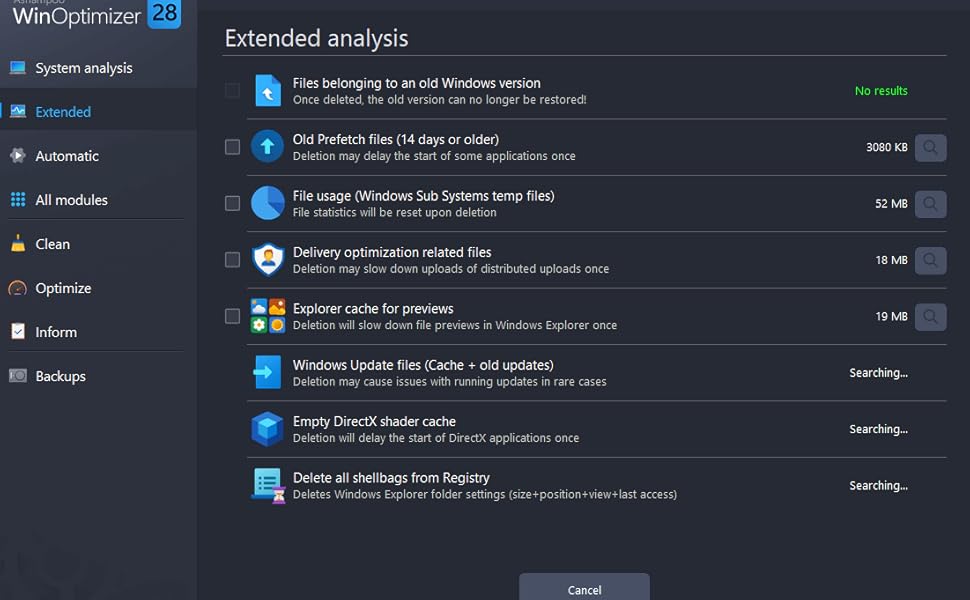This screenshot has width=970, height=600.
Task: Open details magnifier for File usage results
Action: [930, 203]
